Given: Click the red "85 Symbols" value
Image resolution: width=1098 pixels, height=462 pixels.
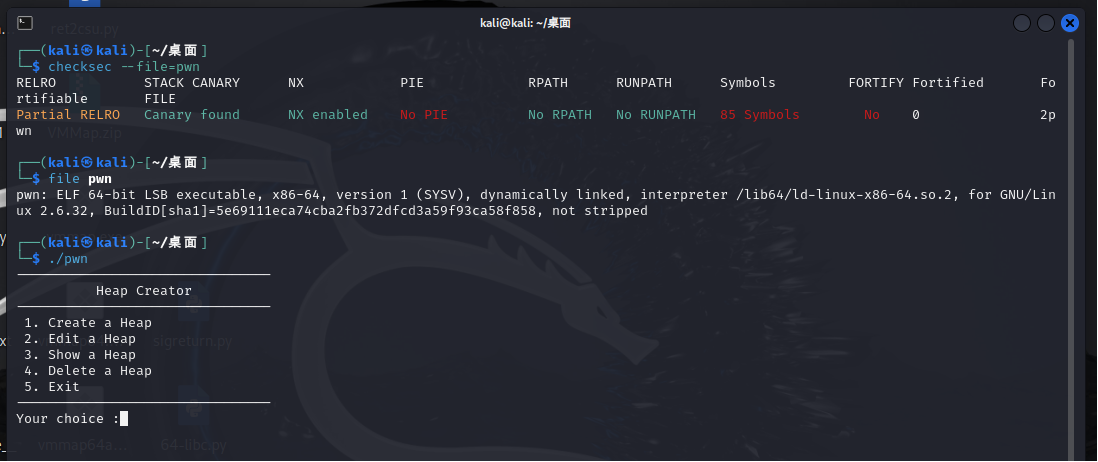Looking at the screenshot, I should pos(760,115).
